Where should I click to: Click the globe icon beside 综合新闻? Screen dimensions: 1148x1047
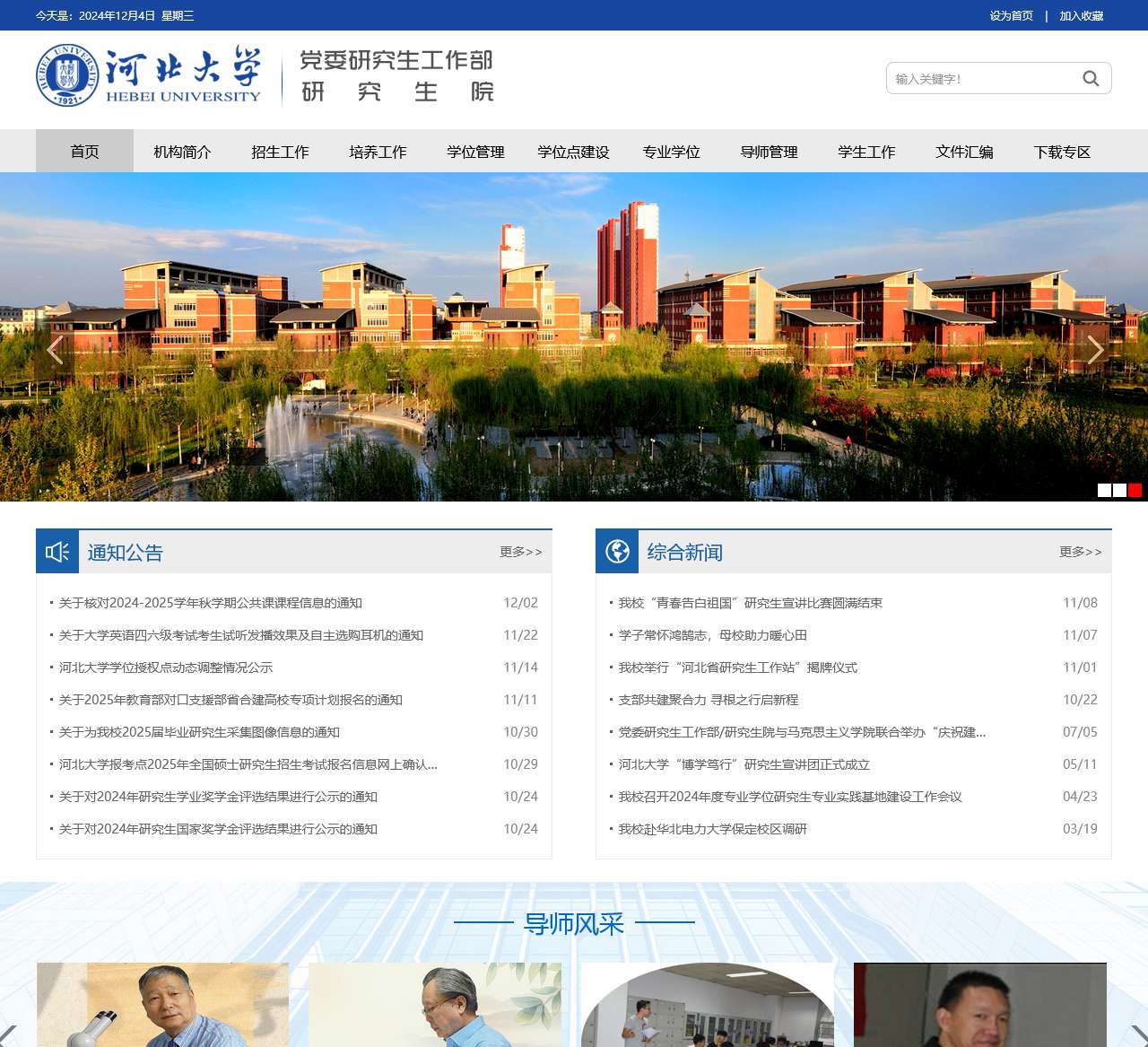pos(617,551)
